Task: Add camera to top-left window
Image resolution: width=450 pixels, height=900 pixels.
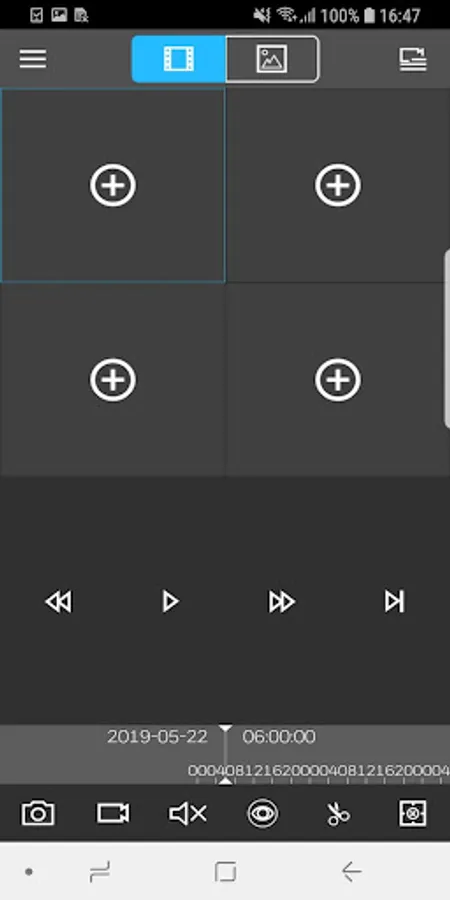Action: click(112, 185)
